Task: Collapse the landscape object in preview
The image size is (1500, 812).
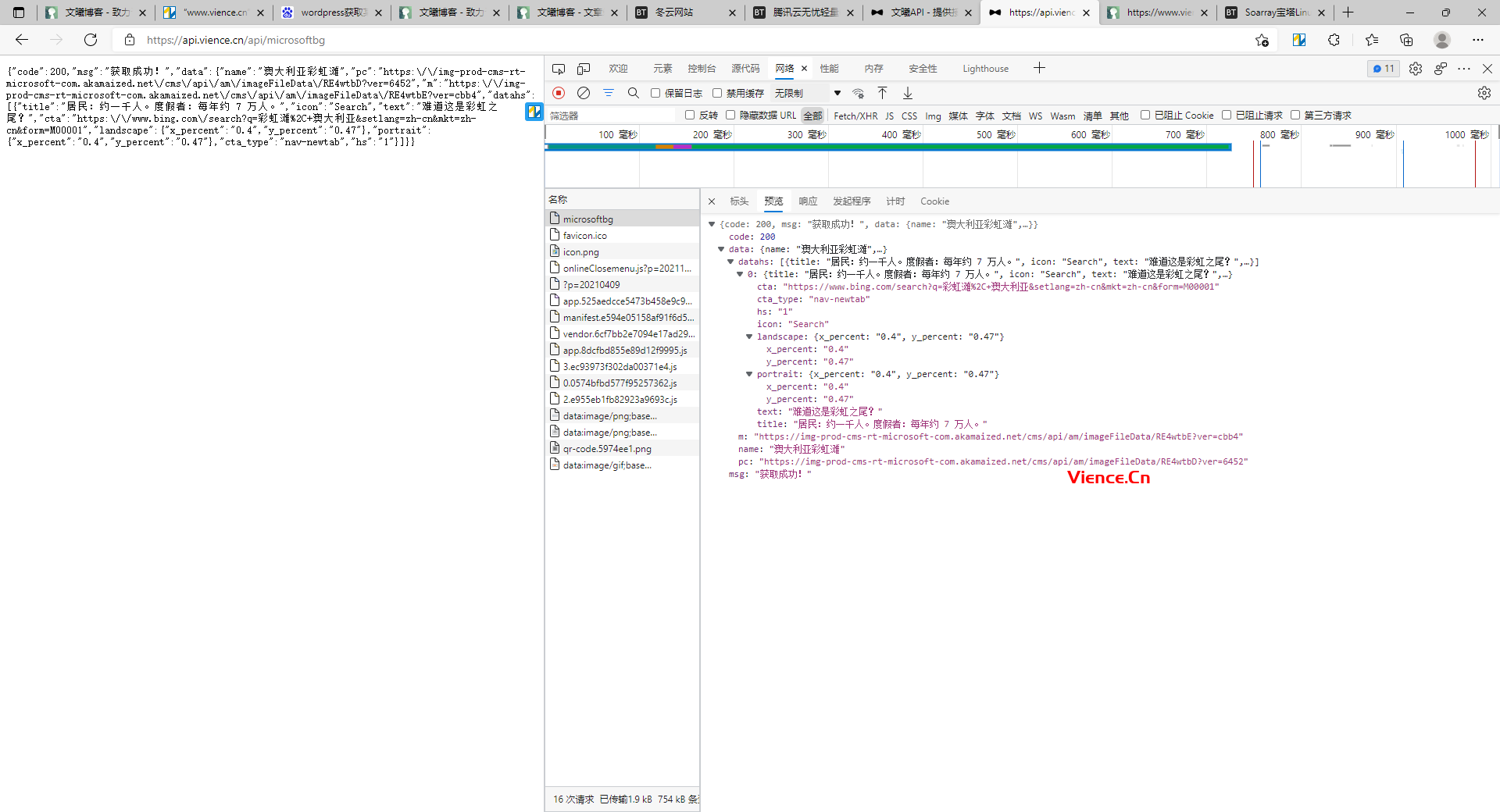Action: pos(749,337)
